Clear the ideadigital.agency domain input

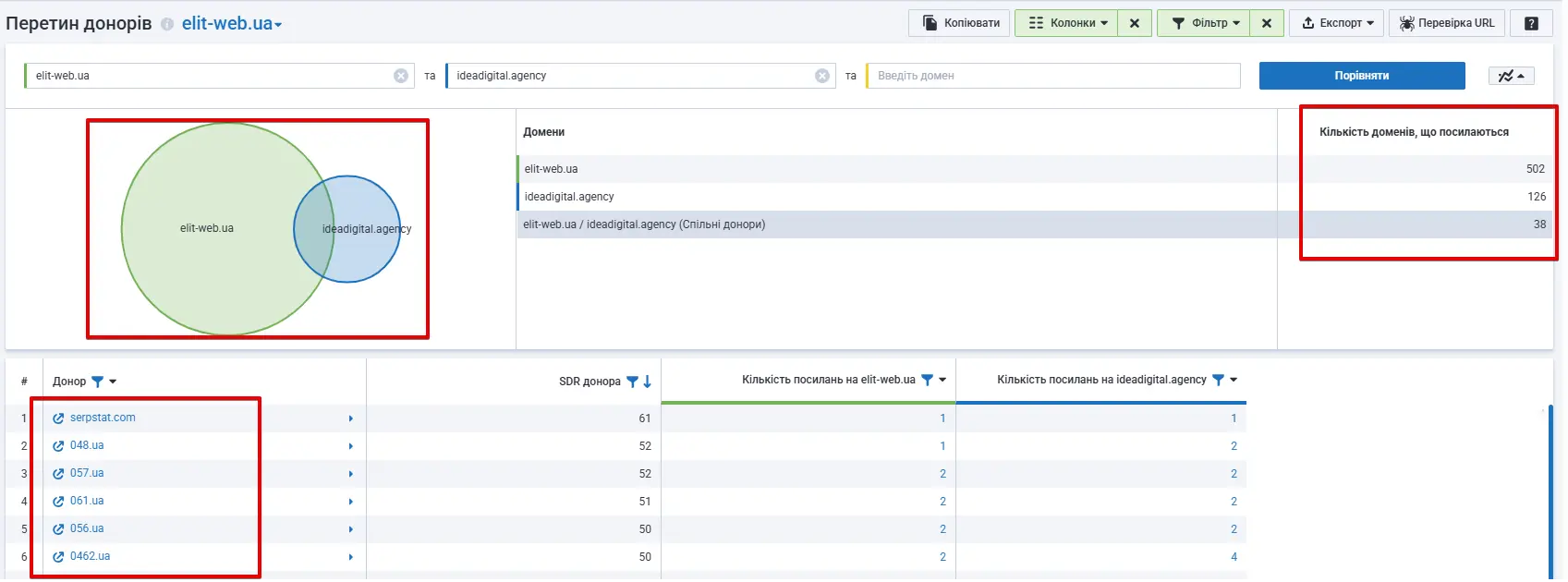[822, 76]
